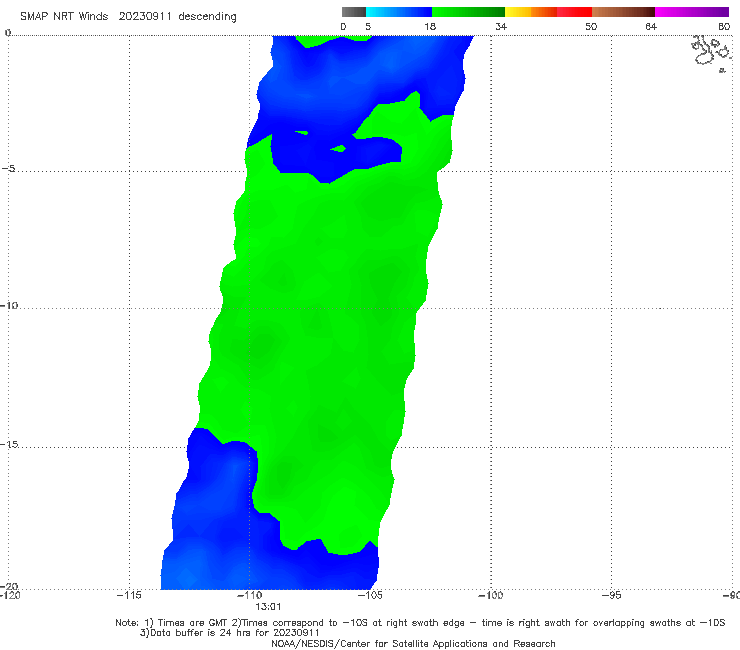This screenshot has height=650, width=740.
Task: Click the swath time label "13:01"
Action: [268, 607]
